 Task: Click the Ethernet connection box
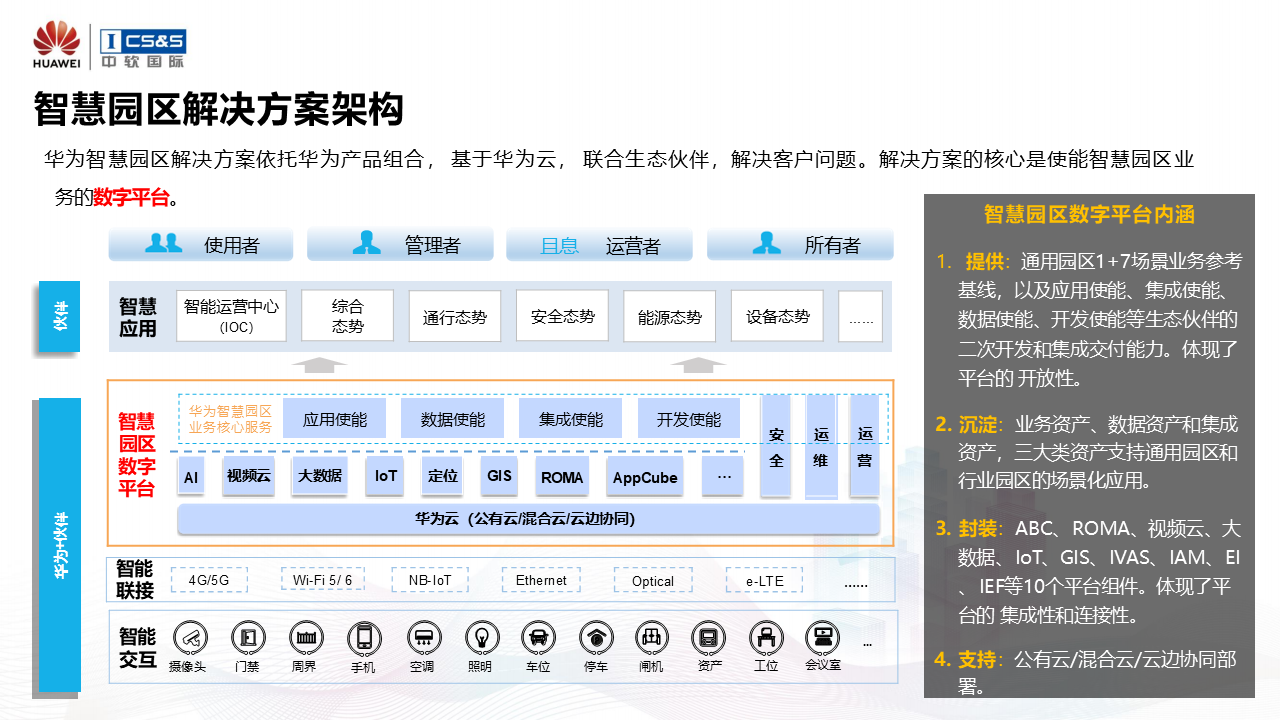[x=541, y=580]
